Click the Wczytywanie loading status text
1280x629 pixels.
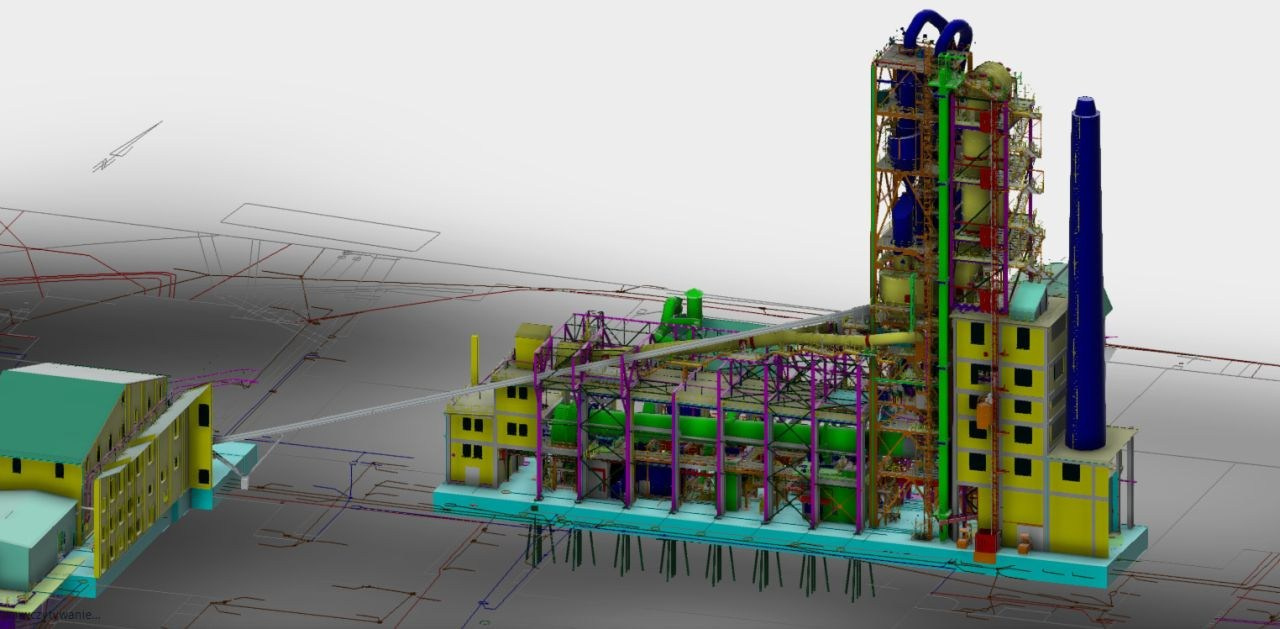tap(58, 616)
